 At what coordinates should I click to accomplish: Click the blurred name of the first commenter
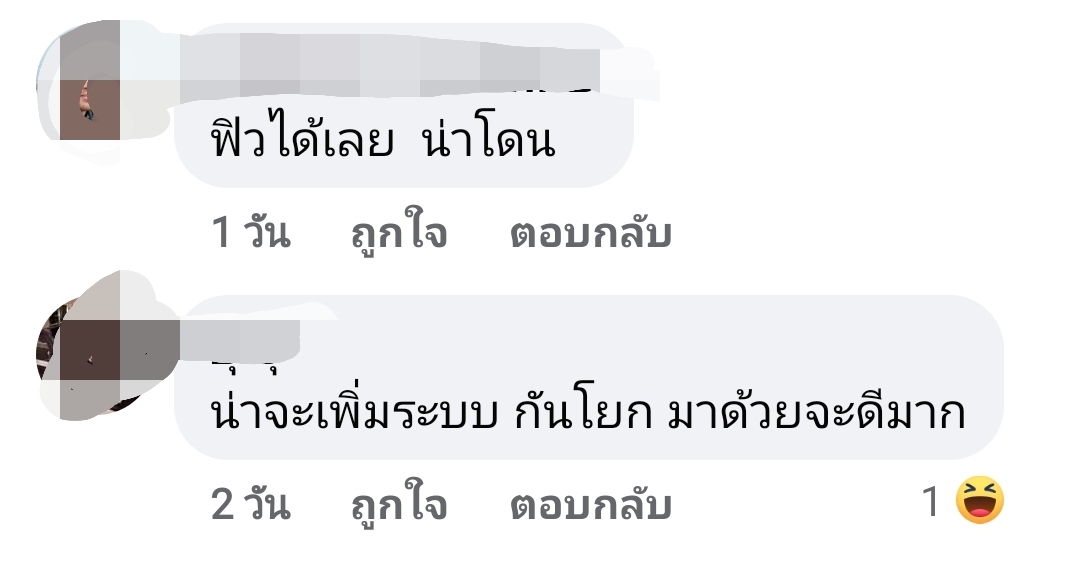click(x=389, y=67)
